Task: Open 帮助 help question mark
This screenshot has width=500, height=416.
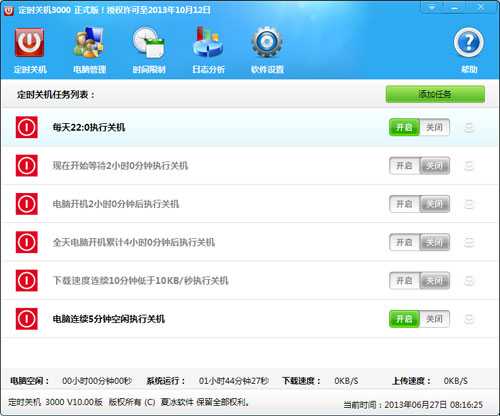Action: pyautogui.click(x=469, y=51)
